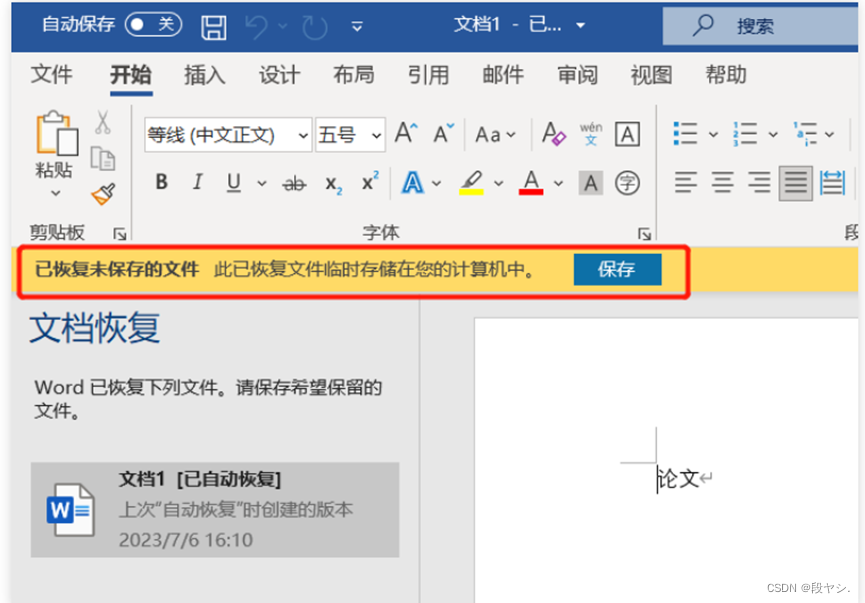Switch to the 插入 tab
Viewport: 865px width, 603px height.
pos(205,74)
